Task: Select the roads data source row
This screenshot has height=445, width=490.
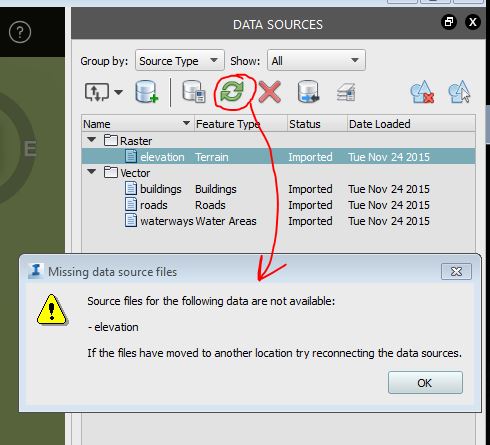Action: point(278,205)
